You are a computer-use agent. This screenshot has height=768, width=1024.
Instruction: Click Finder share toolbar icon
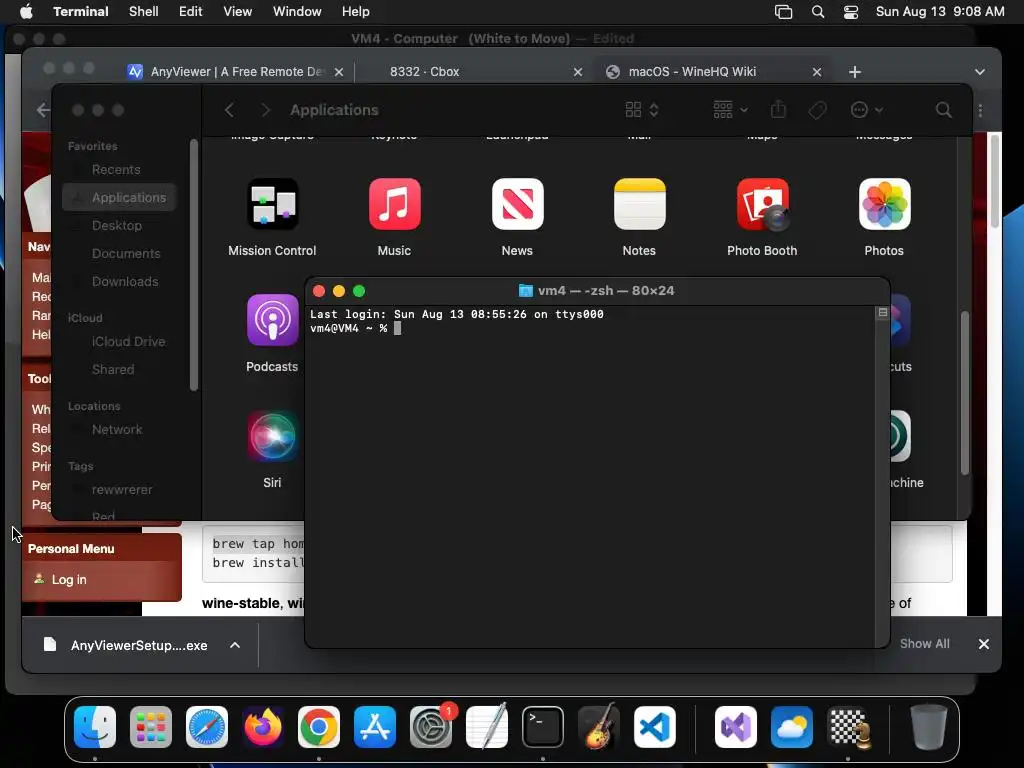(778, 109)
